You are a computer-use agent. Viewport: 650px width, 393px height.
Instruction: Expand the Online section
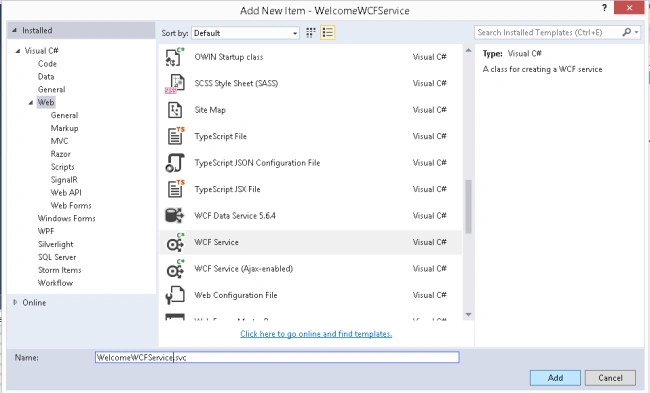tap(15, 303)
